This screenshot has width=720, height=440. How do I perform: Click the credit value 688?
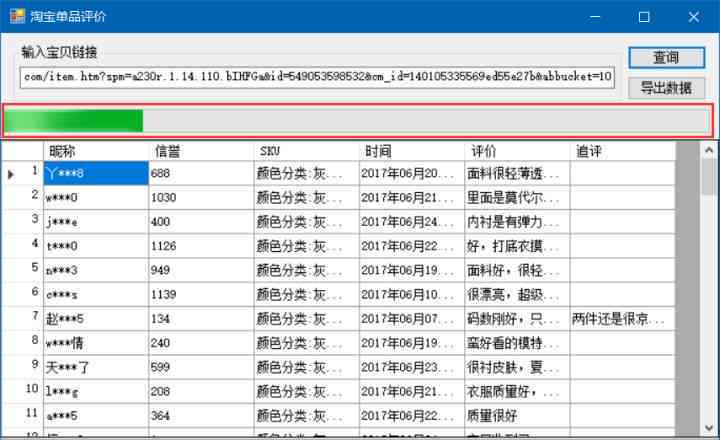coord(201,174)
